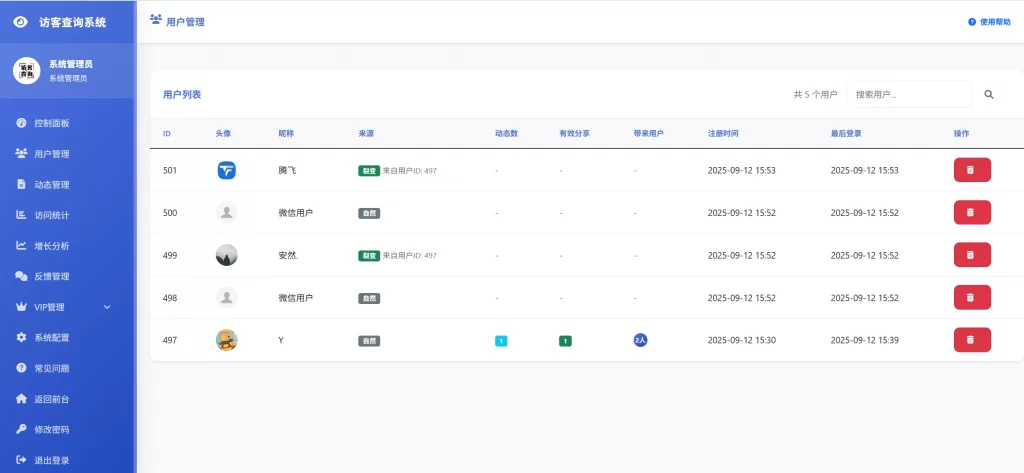1024x473 pixels.
Task: Click the search magnifier icon
Action: (989, 95)
